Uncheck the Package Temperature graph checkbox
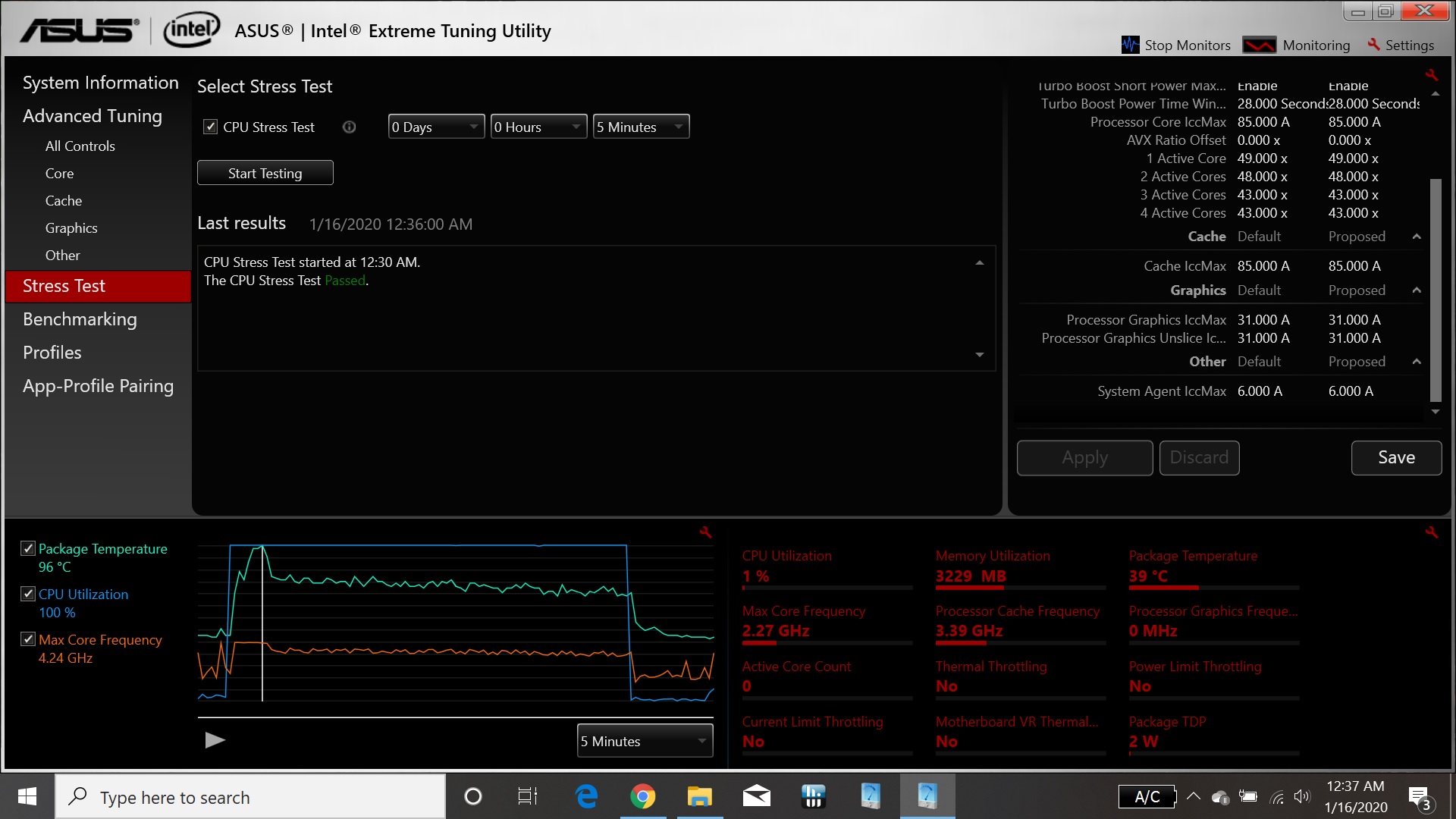Screen dimensions: 1456x819 tap(28, 548)
